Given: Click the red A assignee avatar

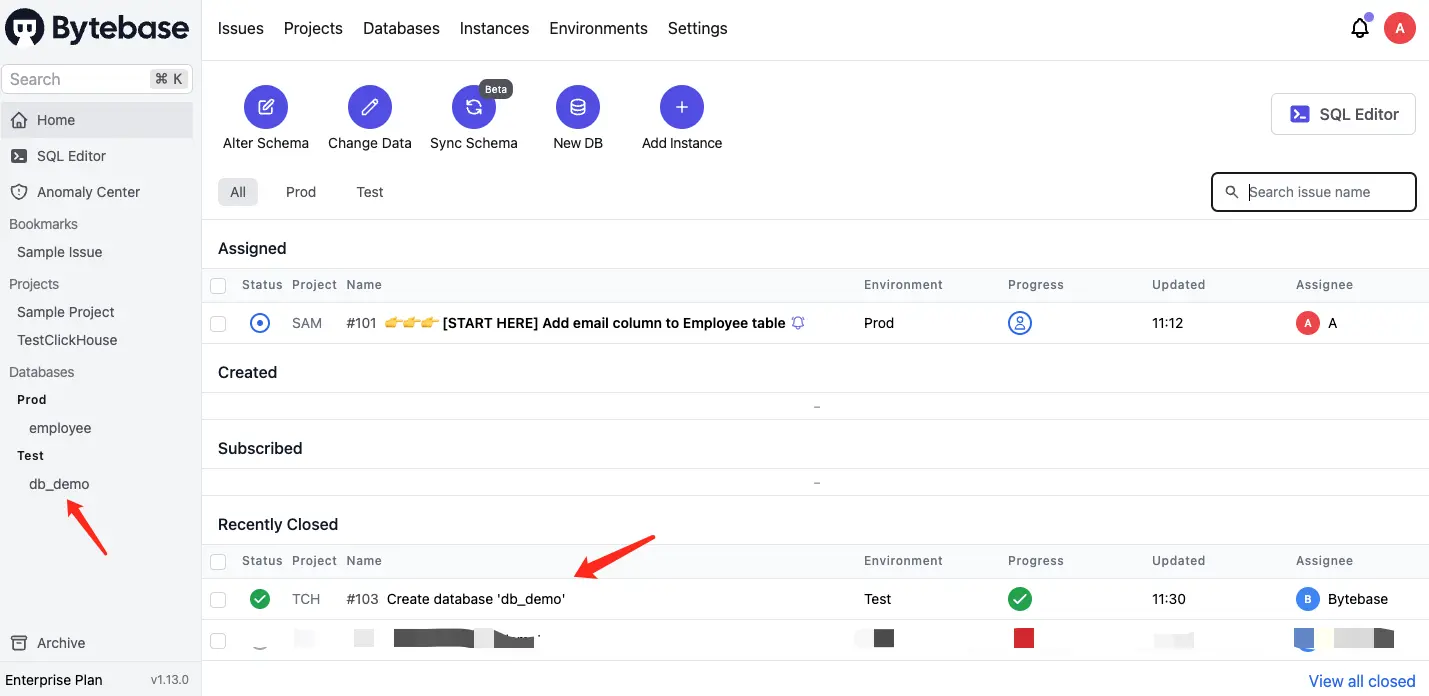Looking at the screenshot, I should click(1307, 323).
